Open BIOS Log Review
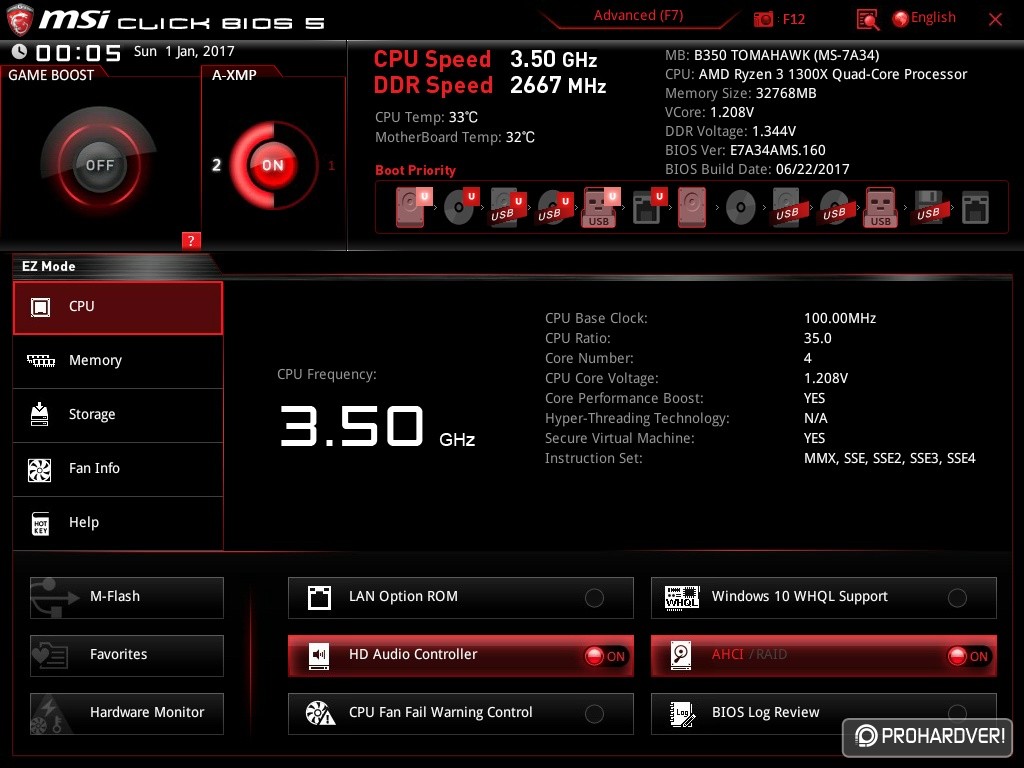Screen dimensions: 1024x768 (824, 714)
